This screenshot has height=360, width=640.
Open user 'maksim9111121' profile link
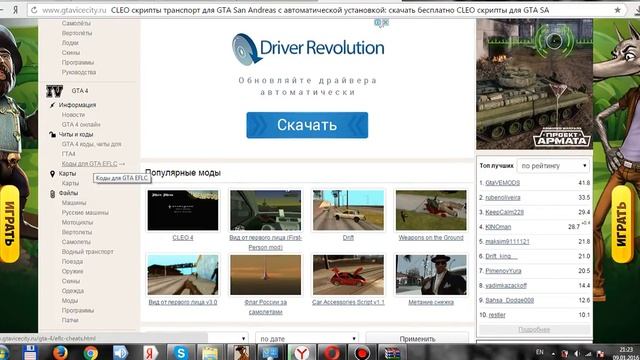coord(507,242)
